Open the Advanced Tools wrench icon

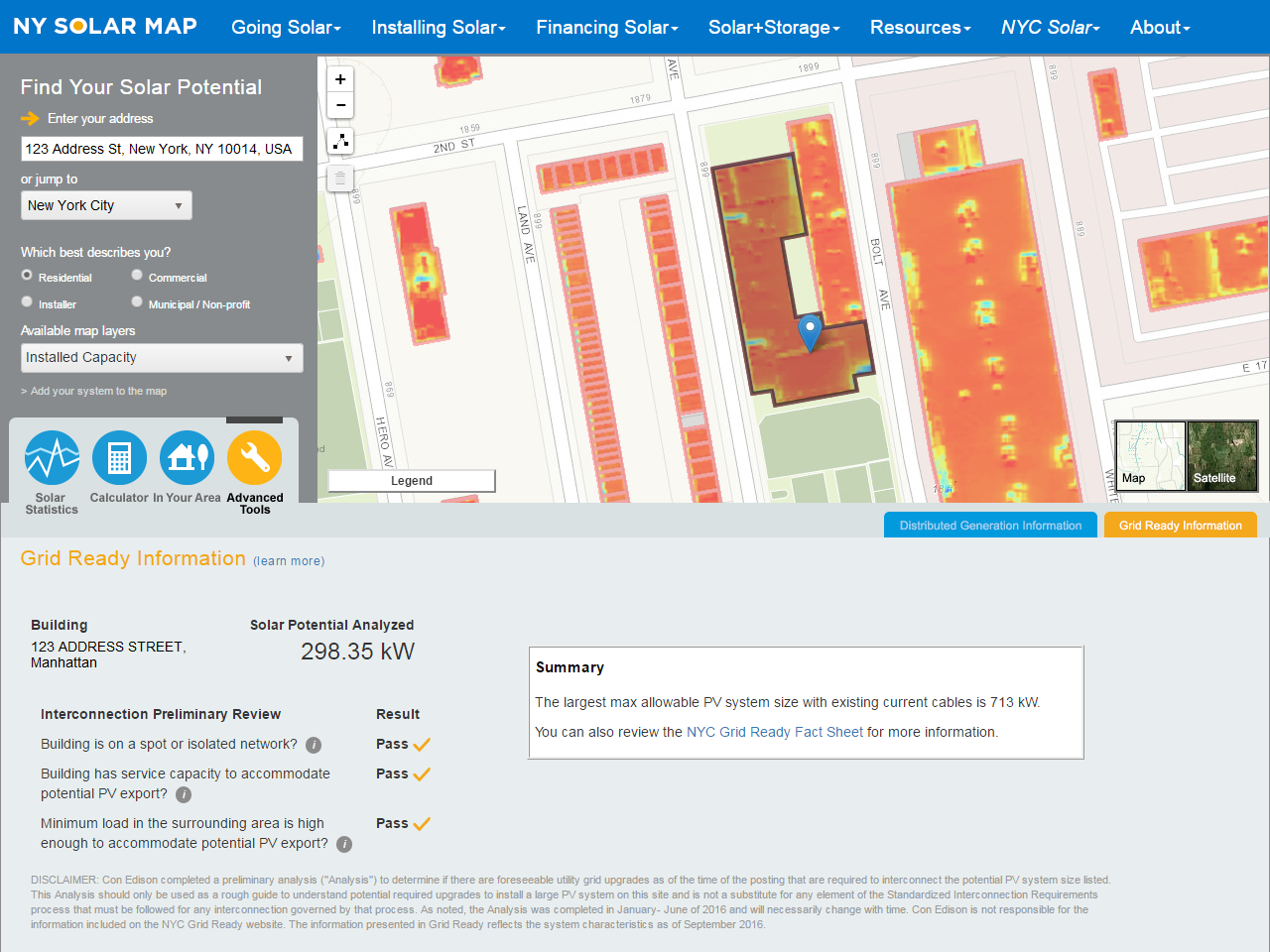pos(255,458)
